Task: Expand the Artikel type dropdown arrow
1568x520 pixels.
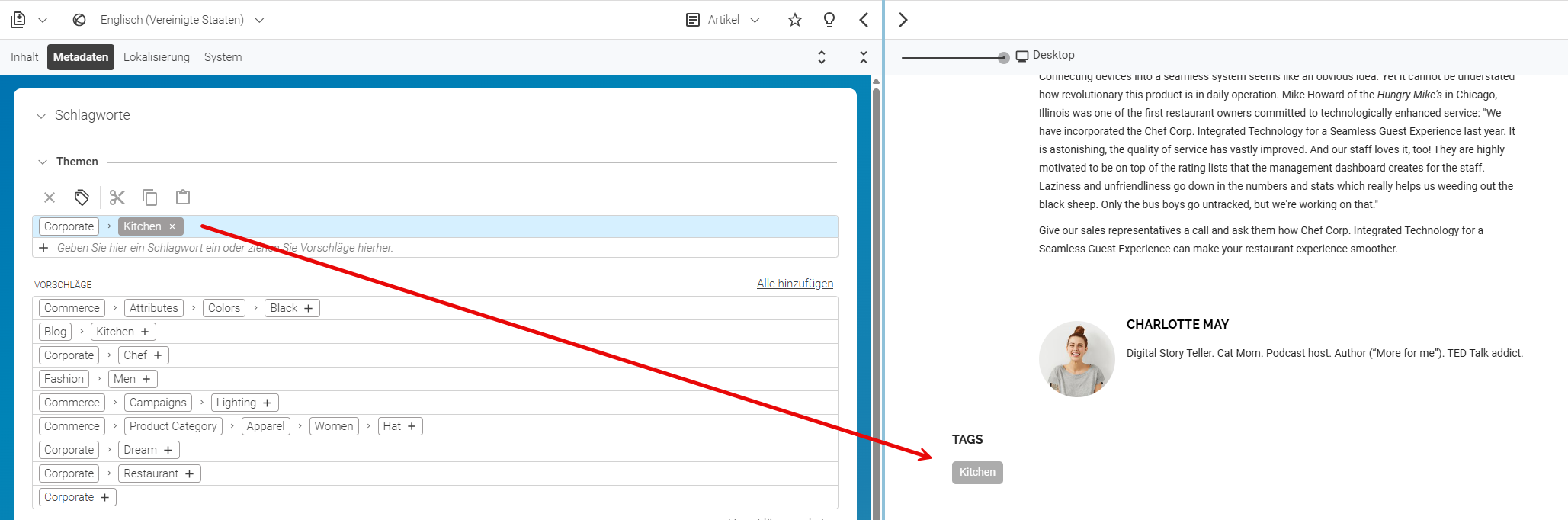Action: [755, 20]
